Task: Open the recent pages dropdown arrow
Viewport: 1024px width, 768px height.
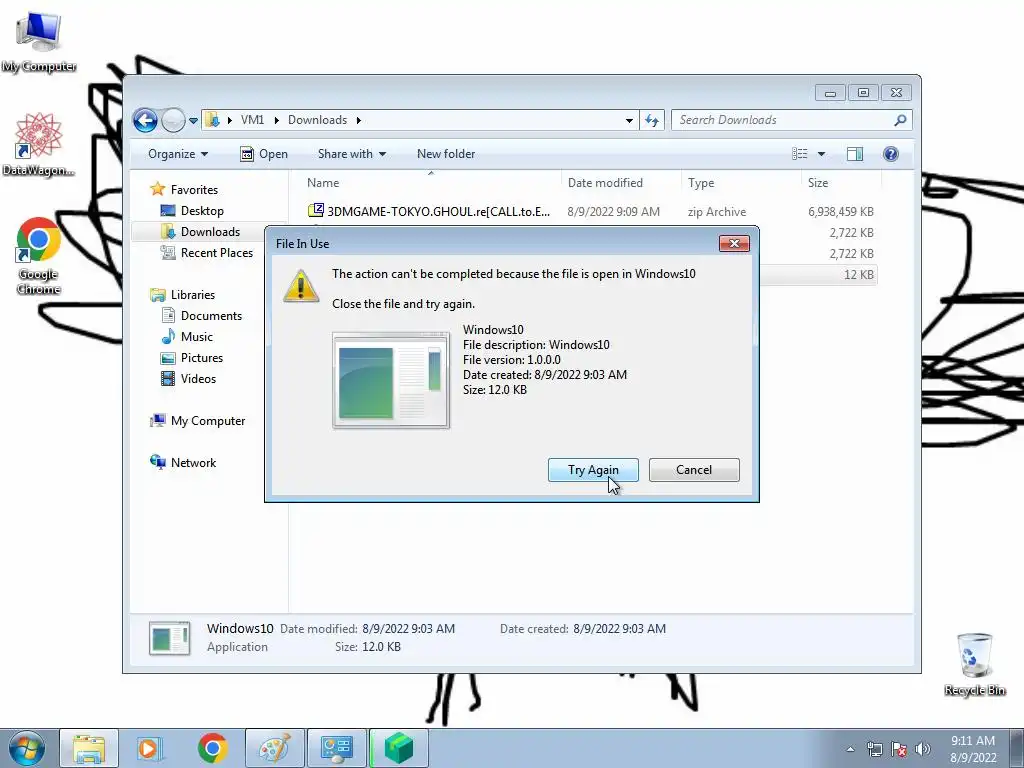Action: click(193, 121)
